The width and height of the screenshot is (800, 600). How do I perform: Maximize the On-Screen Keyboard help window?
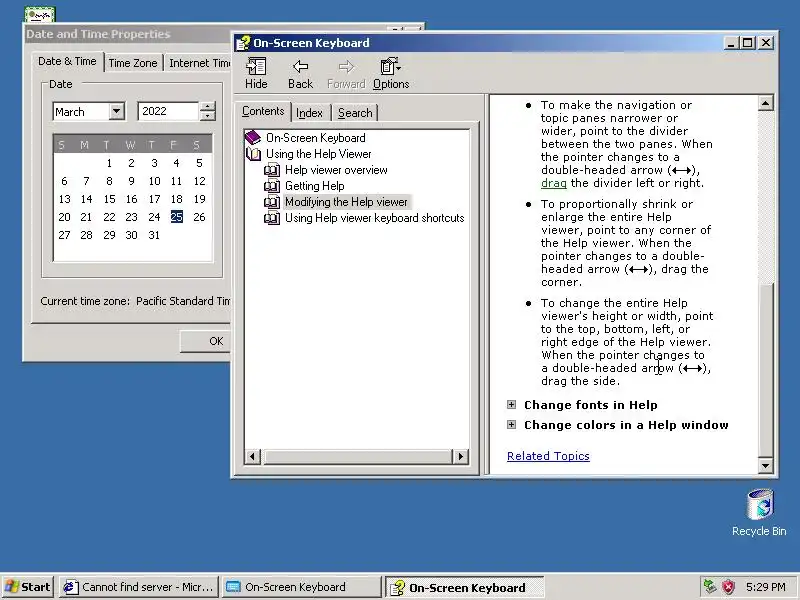coord(747,43)
